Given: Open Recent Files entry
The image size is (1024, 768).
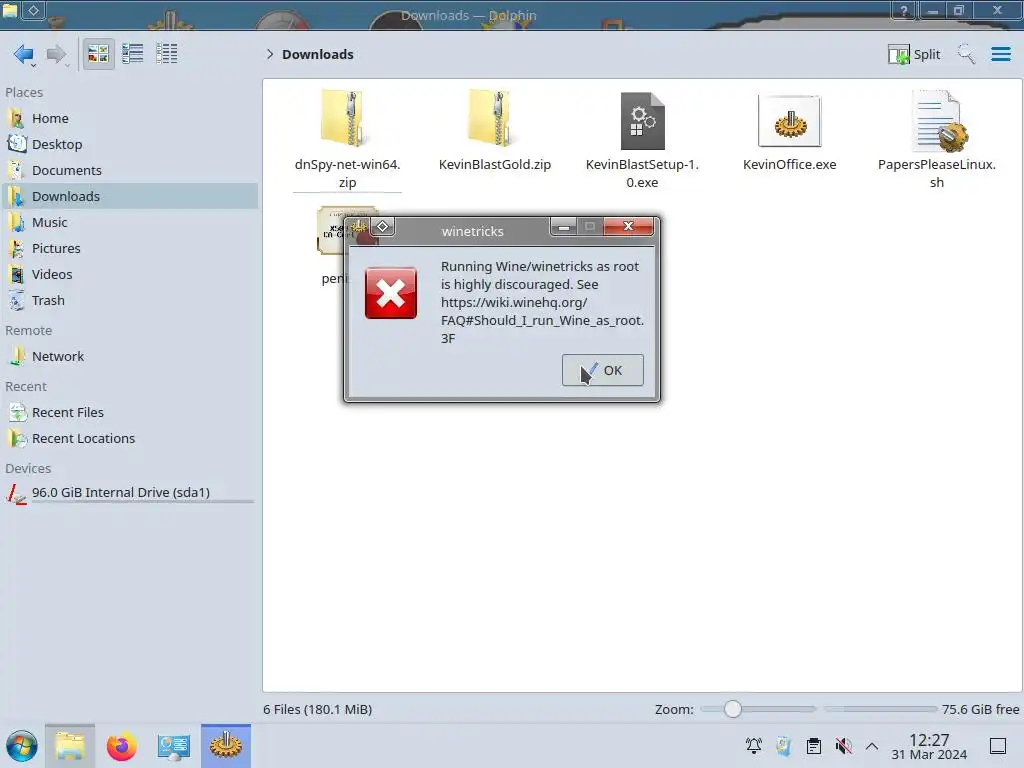Looking at the screenshot, I should (x=131, y=413).
